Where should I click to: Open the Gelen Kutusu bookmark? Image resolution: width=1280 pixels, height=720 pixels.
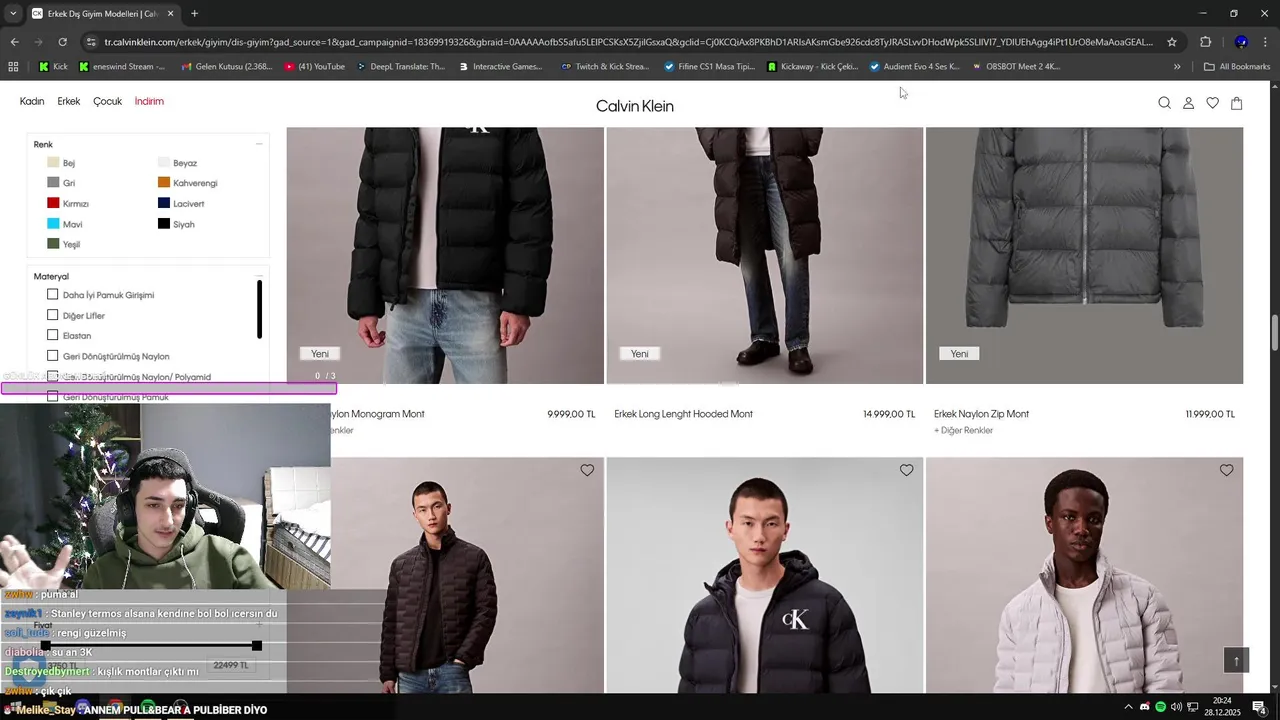226,67
